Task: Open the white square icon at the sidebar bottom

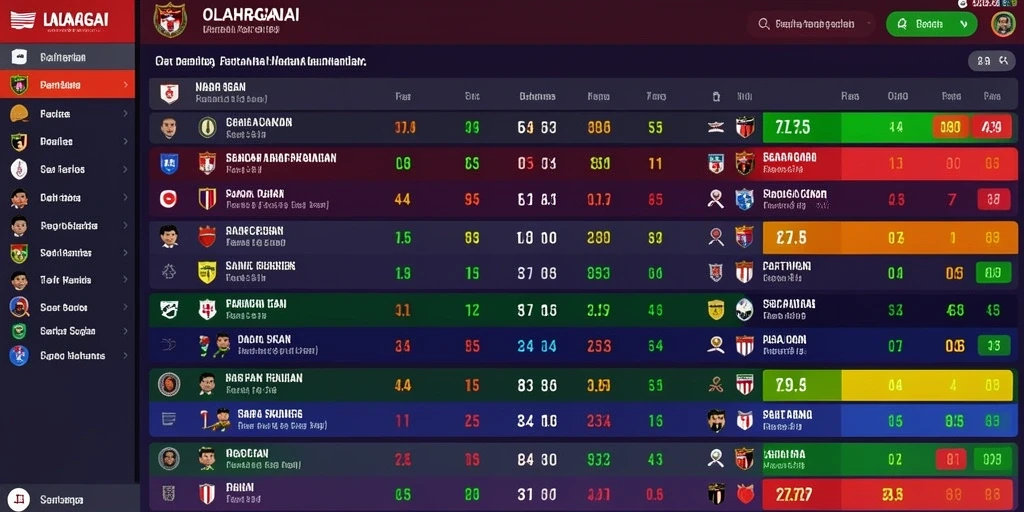Action: tap(20, 500)
